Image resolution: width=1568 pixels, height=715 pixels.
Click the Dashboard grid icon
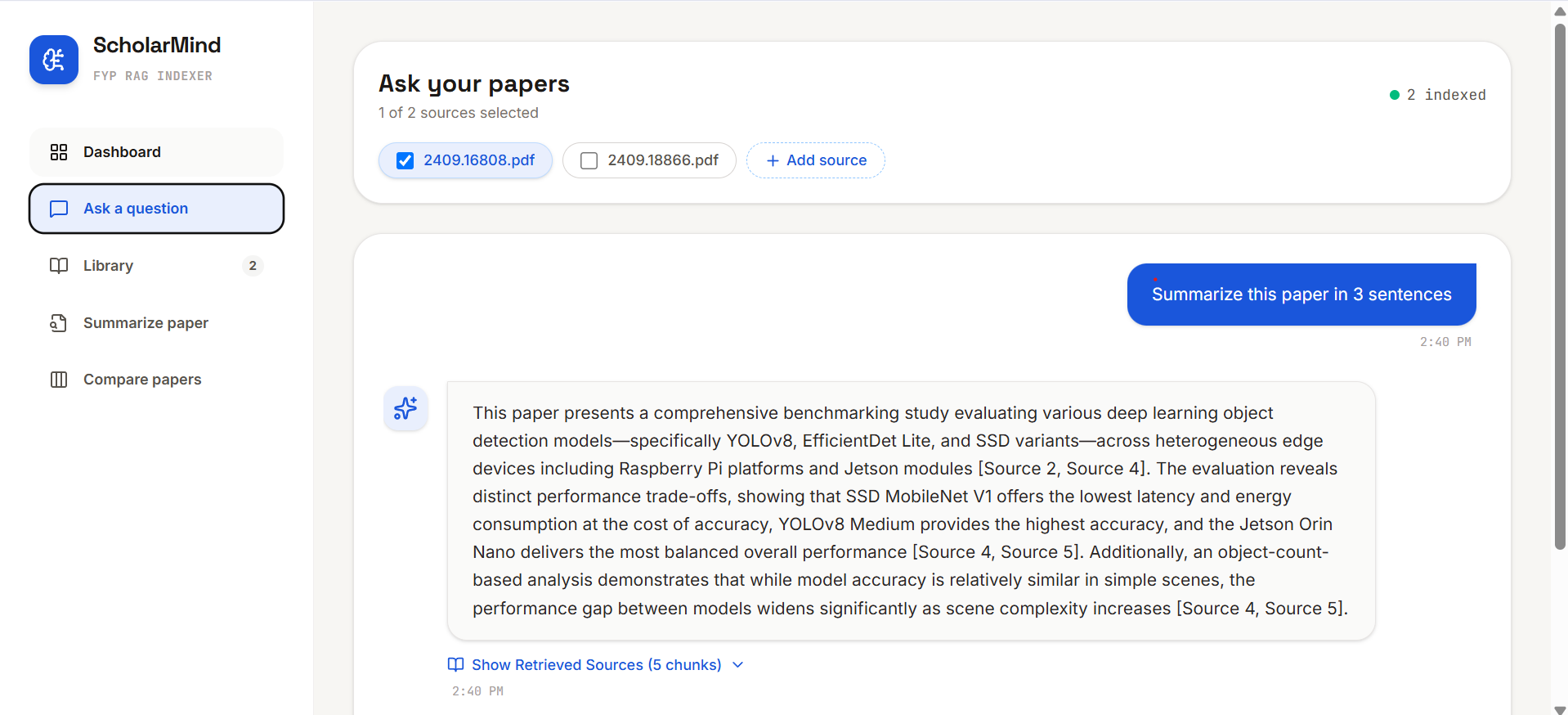tap(59, 152)
